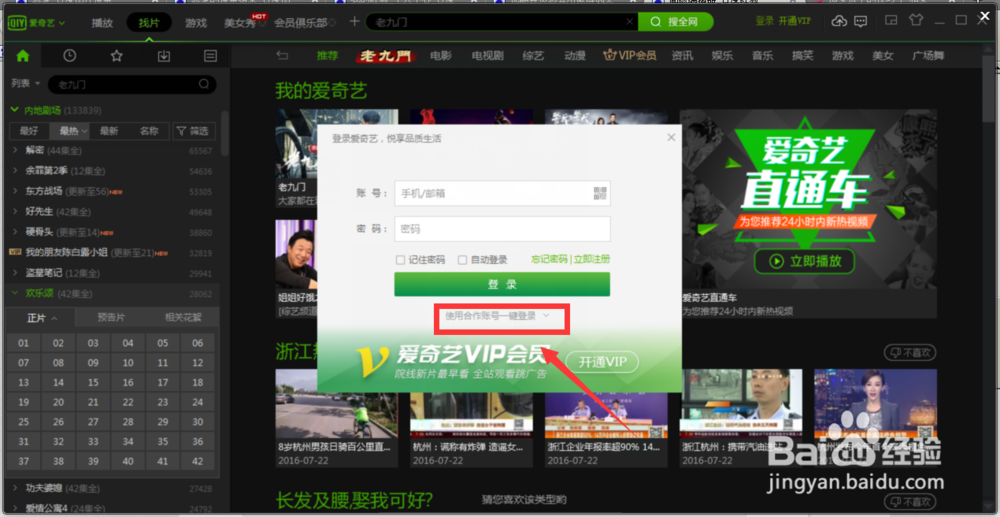Open the iQIYI logo main menu
The height and width of the screenshot is (517, 1000).
(x=36, y=23)
